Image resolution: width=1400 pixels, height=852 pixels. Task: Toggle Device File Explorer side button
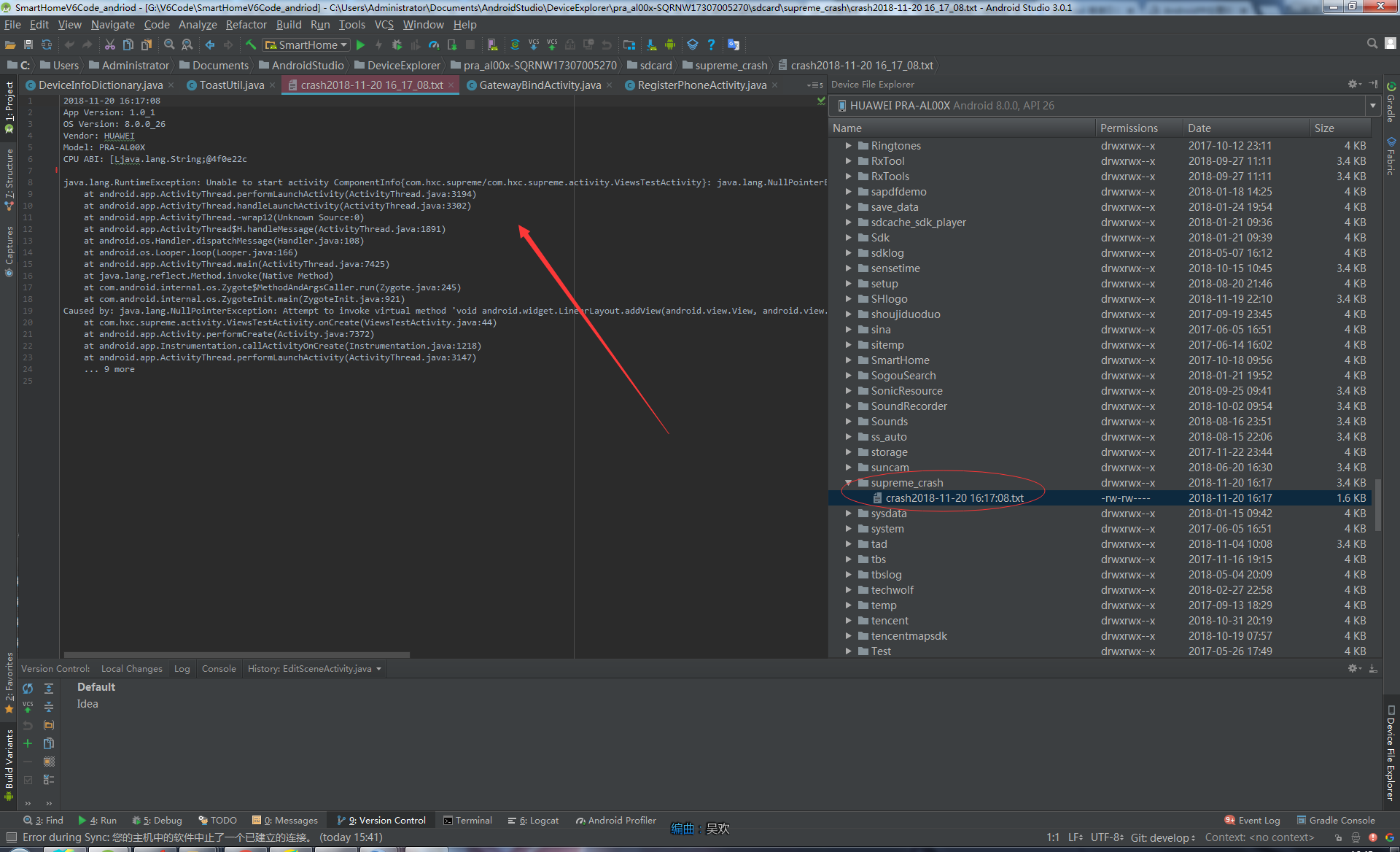pyautogui.click(x=1391, y=753)
